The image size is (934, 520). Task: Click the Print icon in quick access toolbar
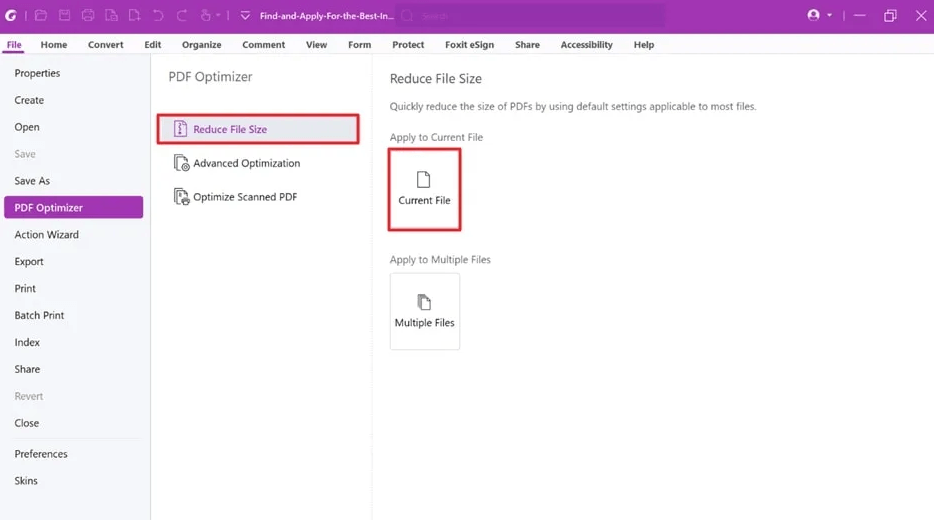tap(88, 16)
